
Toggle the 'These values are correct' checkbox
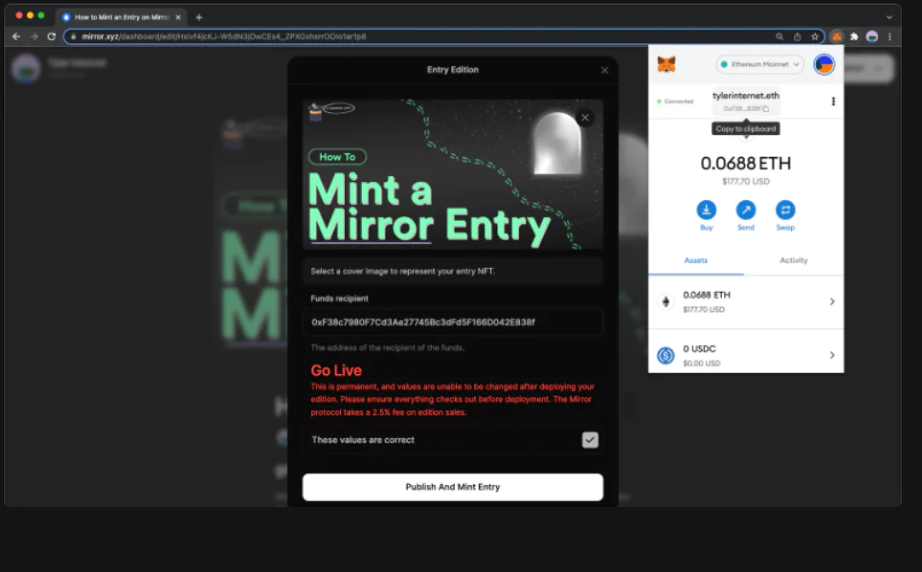(x=590, y=440)
